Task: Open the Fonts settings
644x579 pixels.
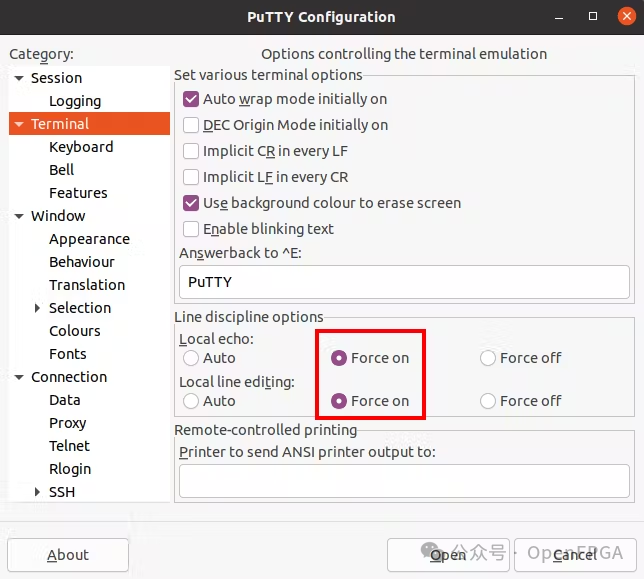Action: [x=68, y=354]
